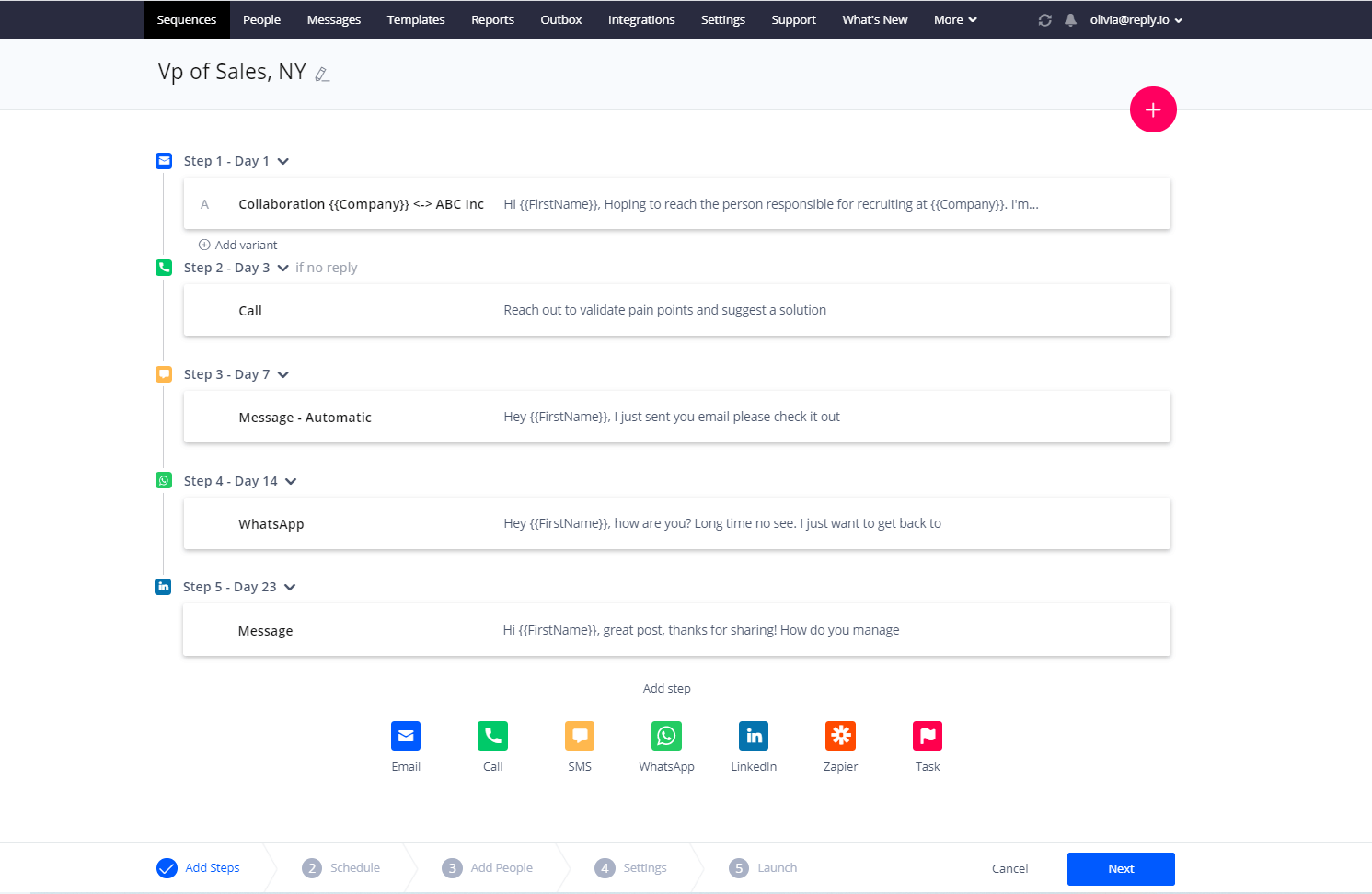Open Step 4 - Day 14 chevron menu
The image size is (1372, 894).
(291, 482)
